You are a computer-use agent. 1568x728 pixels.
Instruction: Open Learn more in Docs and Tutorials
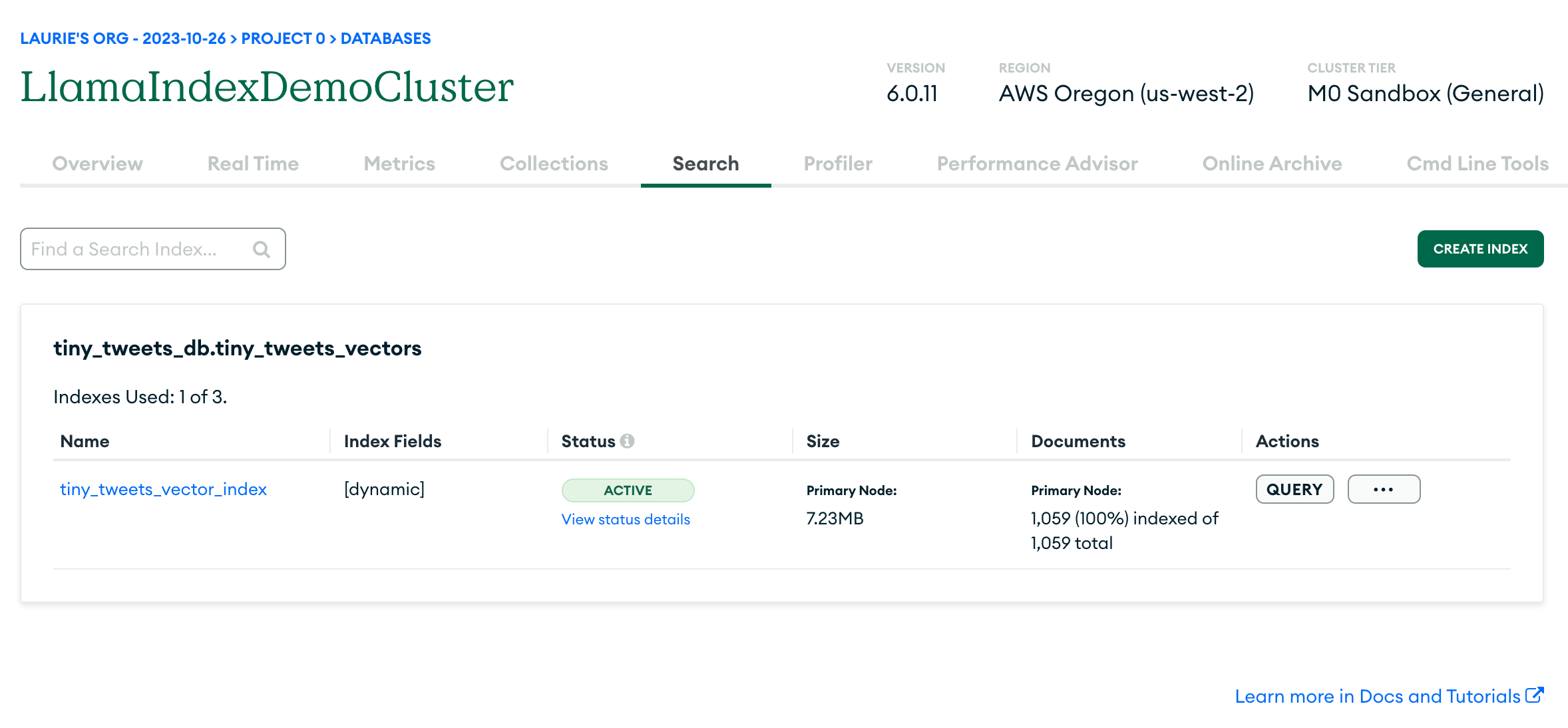[1377, 696]
